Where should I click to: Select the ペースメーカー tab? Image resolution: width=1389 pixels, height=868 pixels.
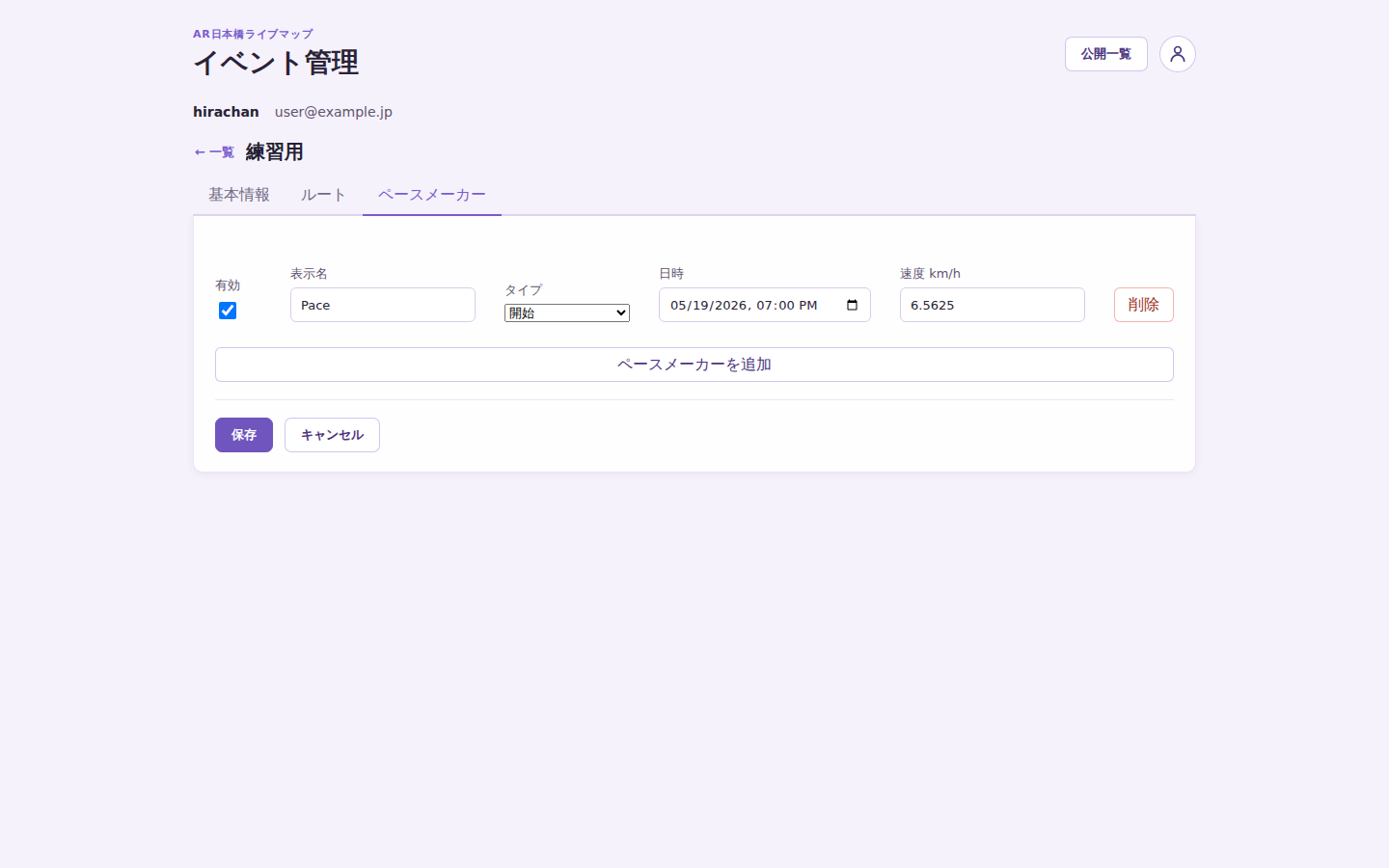point(432,195)
